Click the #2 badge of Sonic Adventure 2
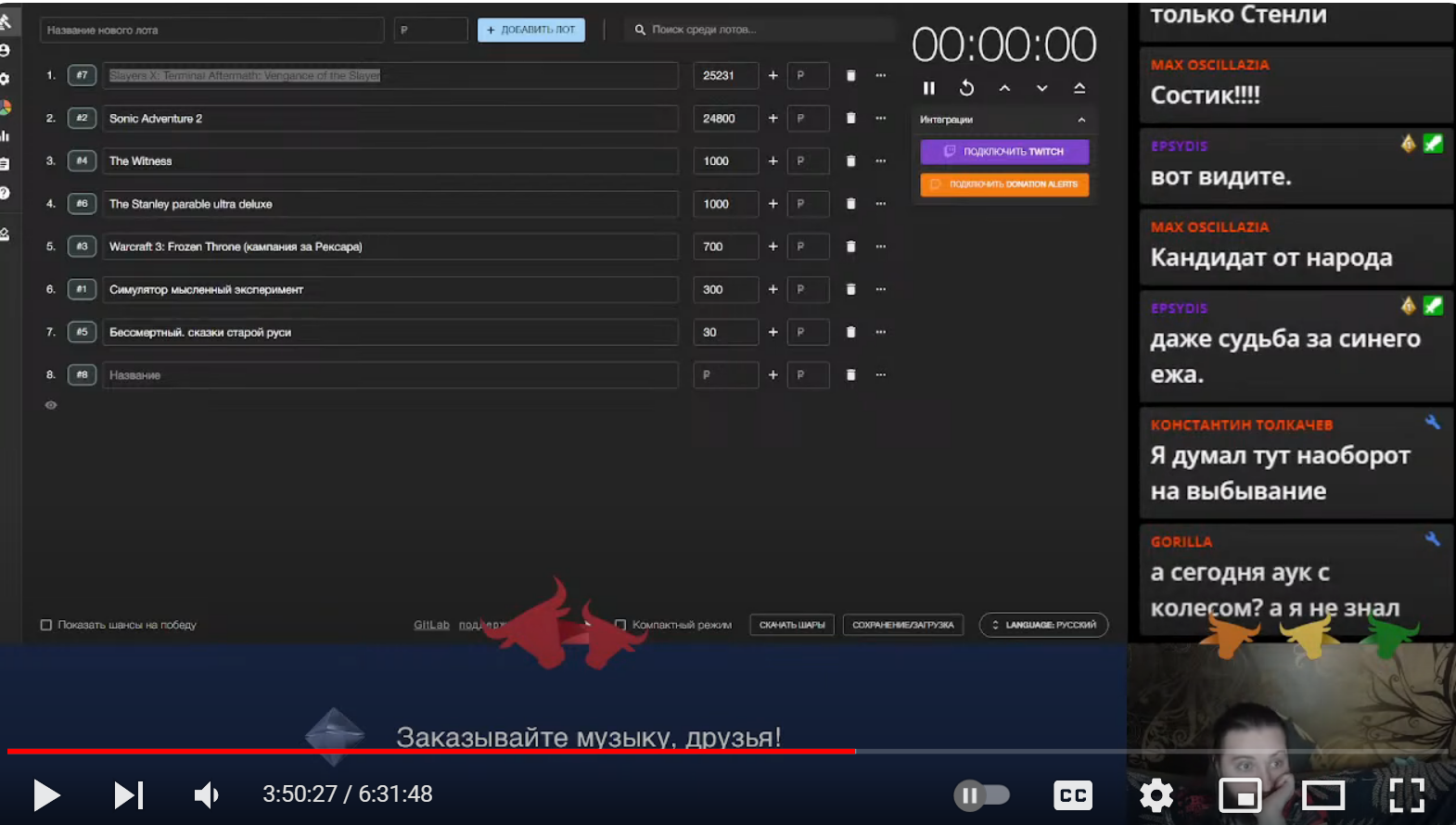The width and height of the screenshot is (1456, 825). pos(82,118)
